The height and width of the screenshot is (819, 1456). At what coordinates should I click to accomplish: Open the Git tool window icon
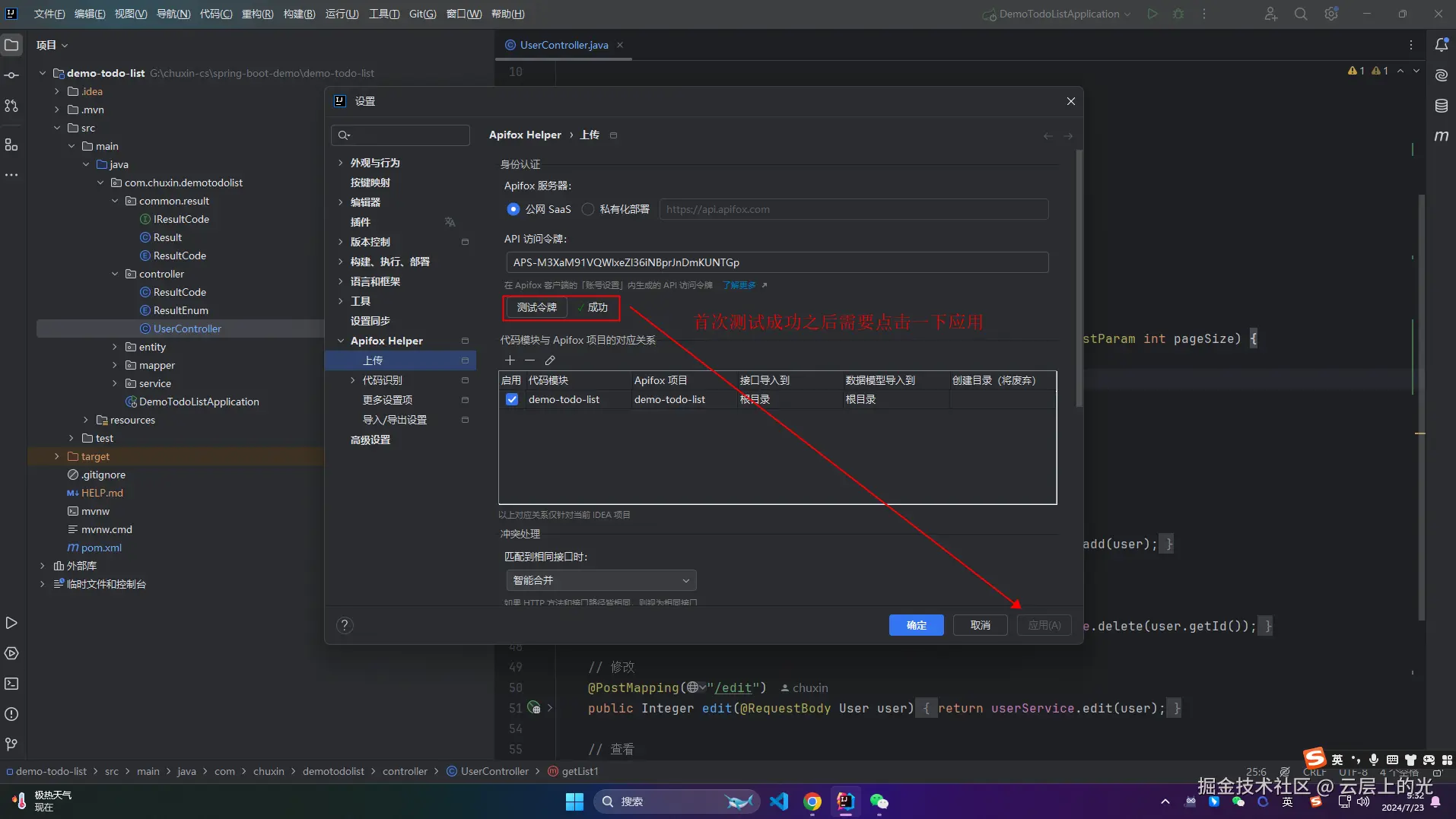[x=11, y=744]
